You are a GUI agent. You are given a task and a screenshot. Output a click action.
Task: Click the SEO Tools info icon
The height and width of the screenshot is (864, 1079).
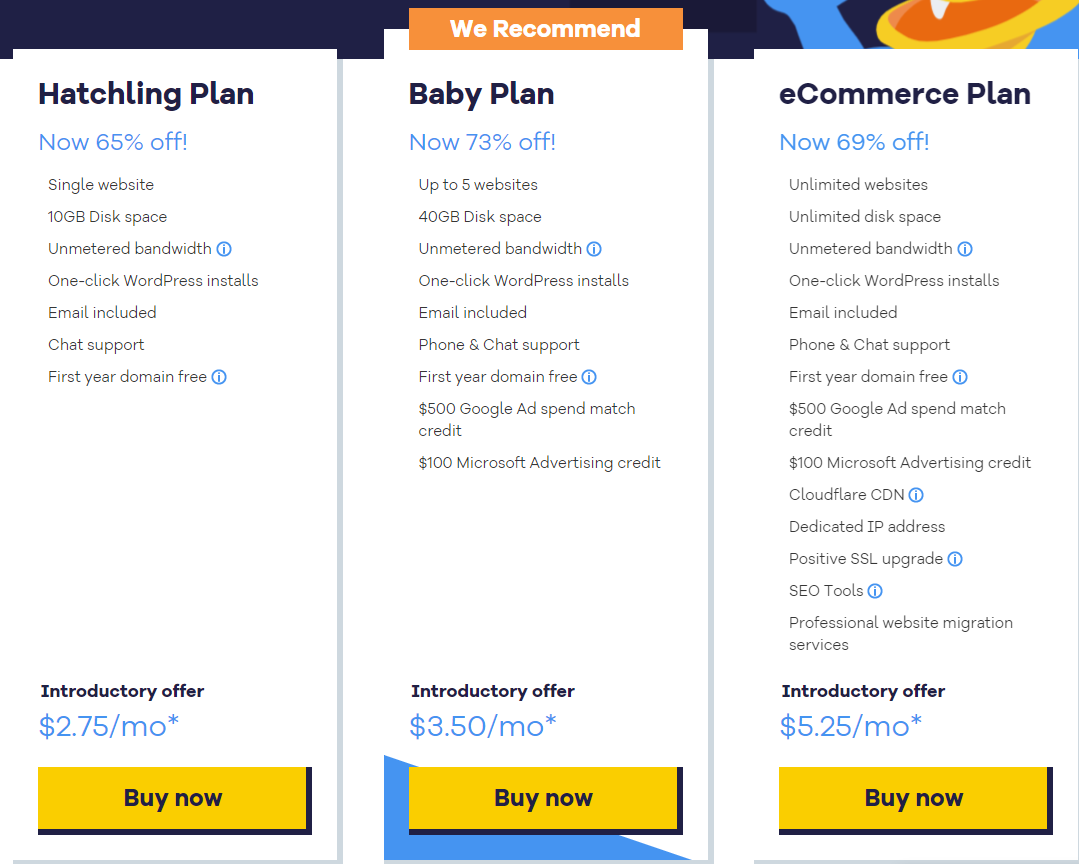875,591
